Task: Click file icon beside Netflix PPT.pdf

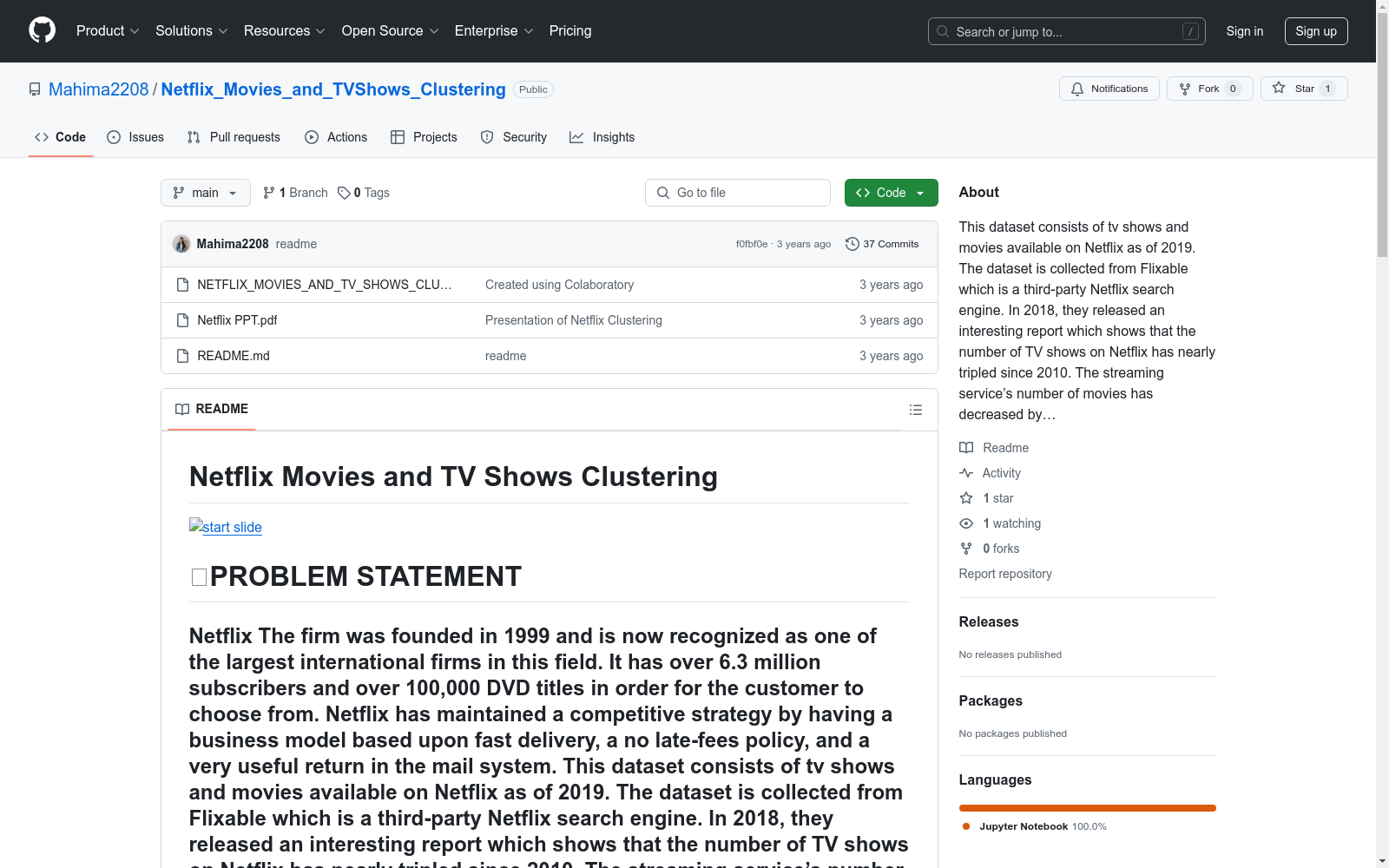Action: tap(182, 320)
